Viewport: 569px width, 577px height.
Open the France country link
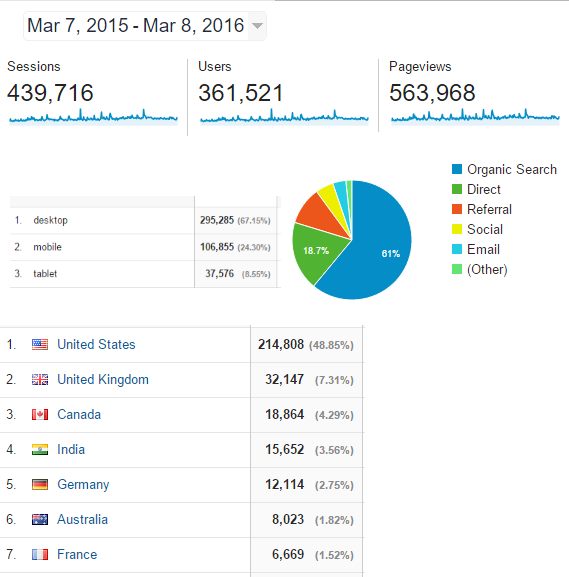pyautogui.click(x=77, y=554)
